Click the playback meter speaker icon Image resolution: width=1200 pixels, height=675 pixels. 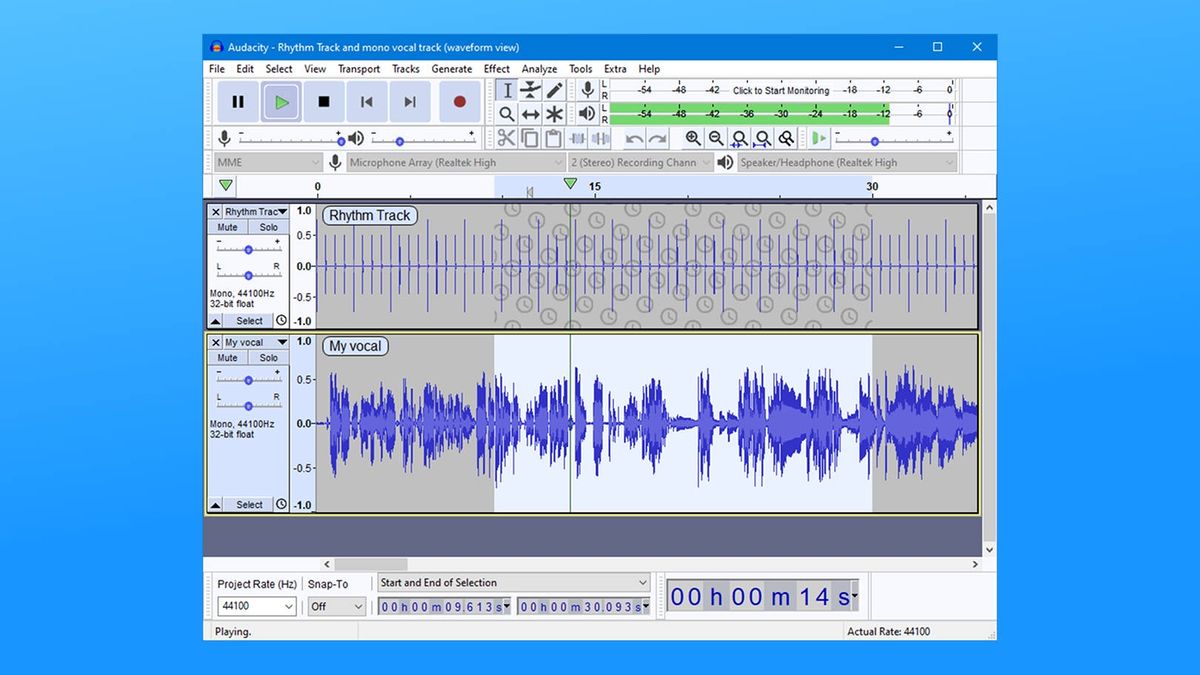[x=587, y=114]
